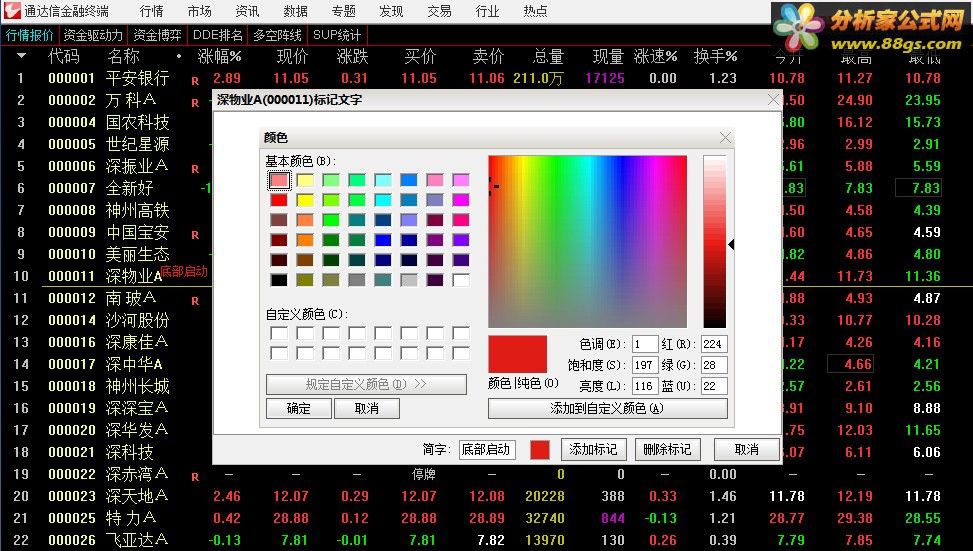
Task: Open the 资讯 menu
Action: [247, 11]
